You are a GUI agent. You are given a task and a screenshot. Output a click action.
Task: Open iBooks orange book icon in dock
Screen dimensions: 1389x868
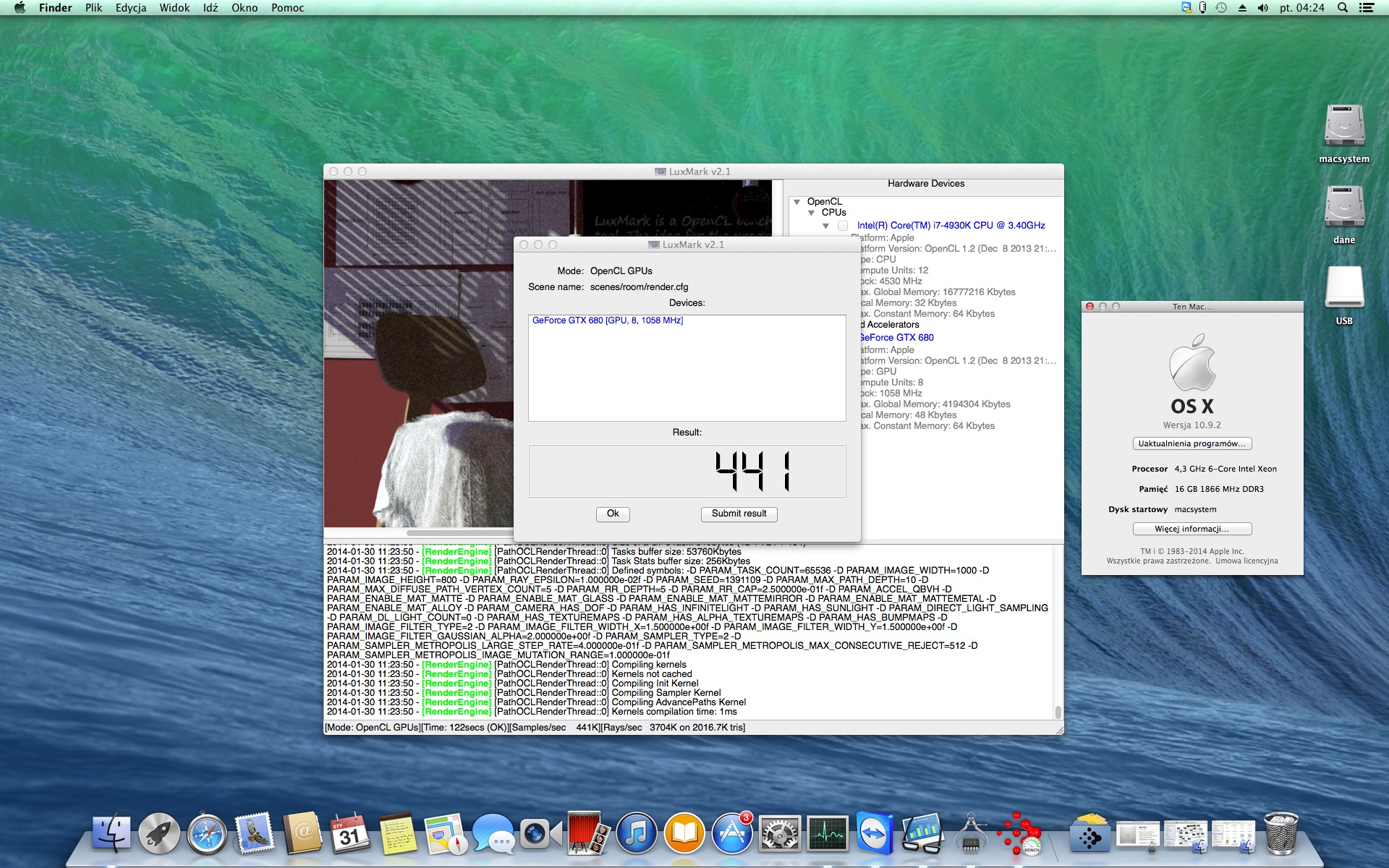(x=684, y=834)
